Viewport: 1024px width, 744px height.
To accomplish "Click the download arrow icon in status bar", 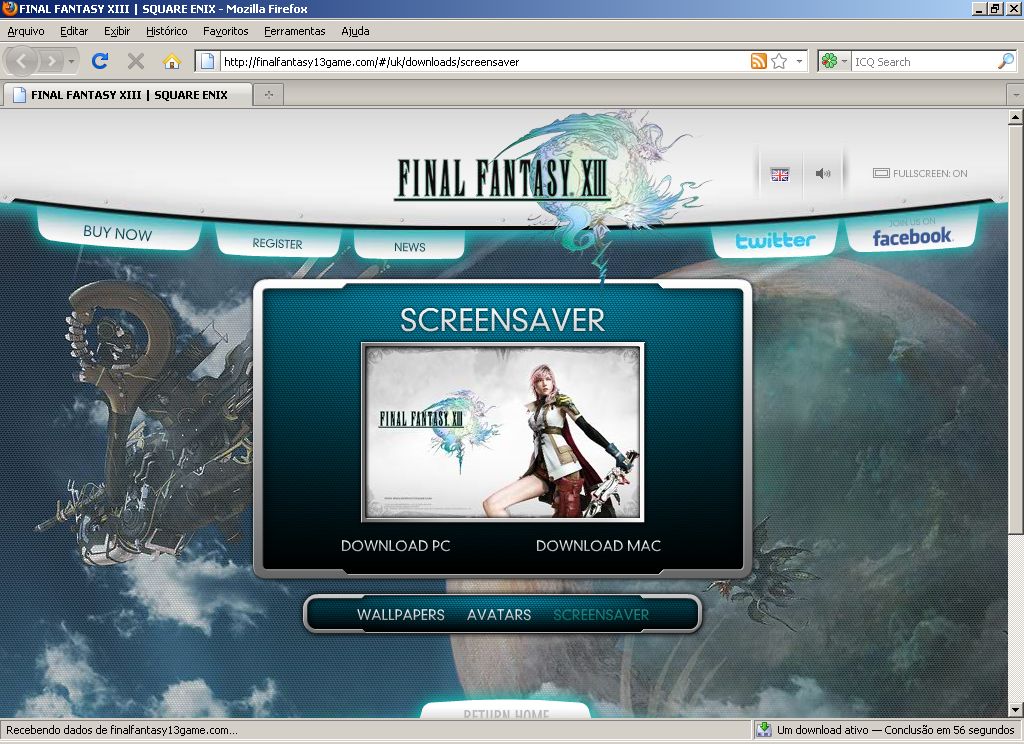I will coord(763,730).
